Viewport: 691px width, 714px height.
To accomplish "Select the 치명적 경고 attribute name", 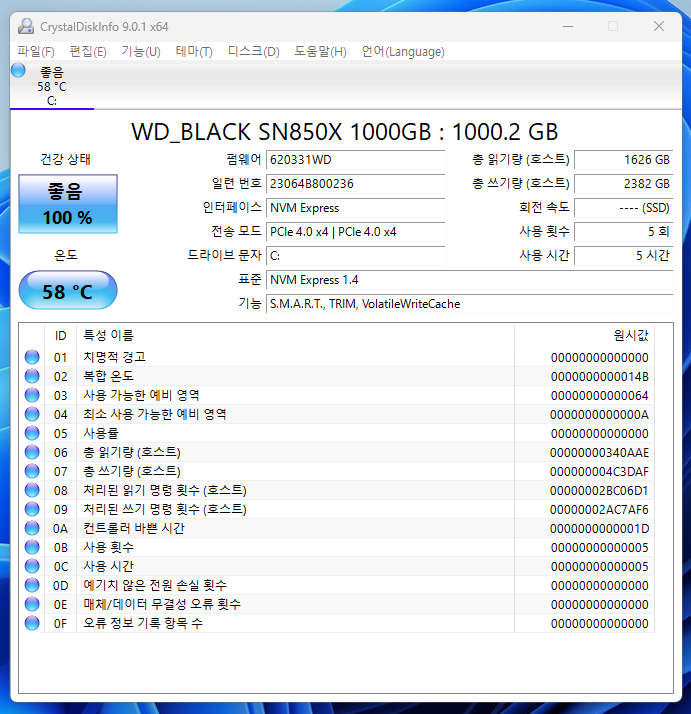I will coord(114,357).
